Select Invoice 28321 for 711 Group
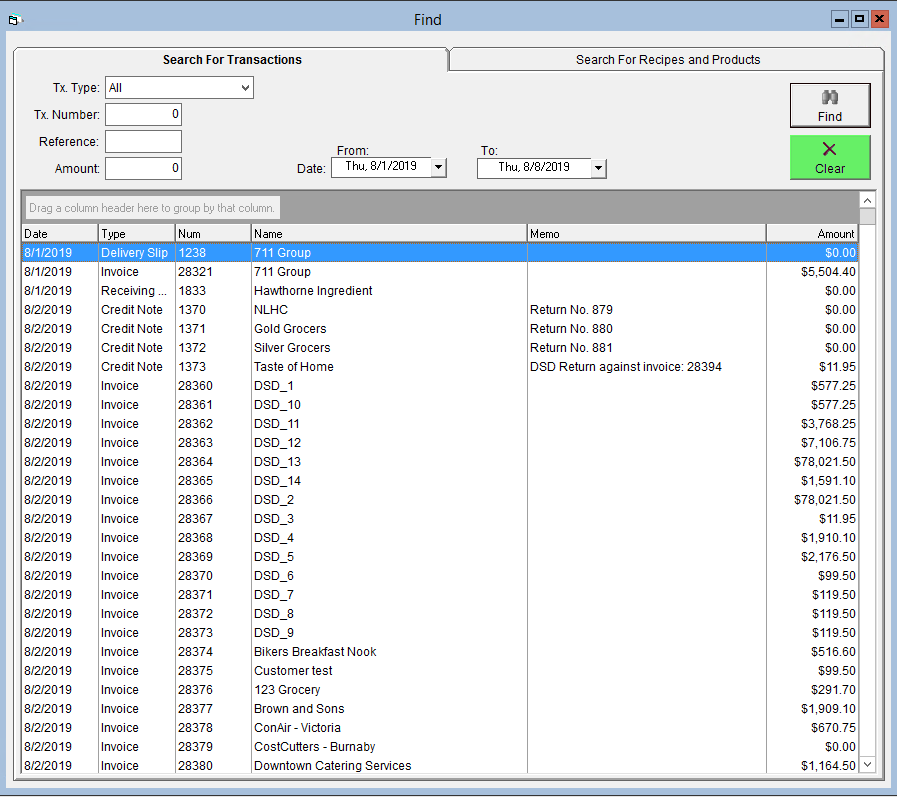The image size is (897, 797). click(439, 272)
